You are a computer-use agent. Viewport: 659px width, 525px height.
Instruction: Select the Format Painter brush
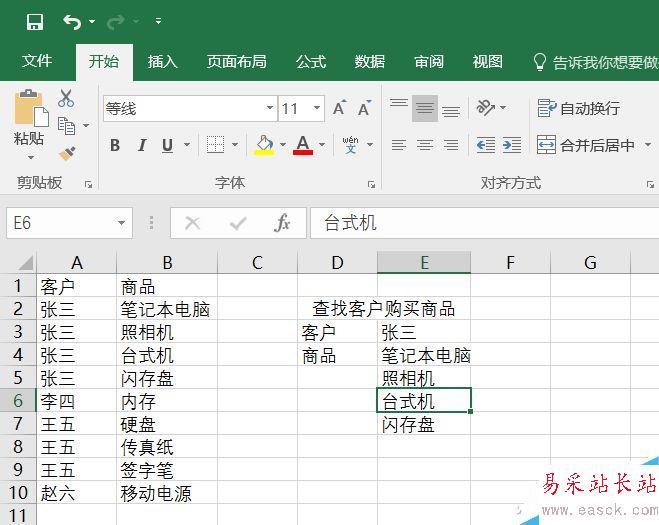coord(67,153)
